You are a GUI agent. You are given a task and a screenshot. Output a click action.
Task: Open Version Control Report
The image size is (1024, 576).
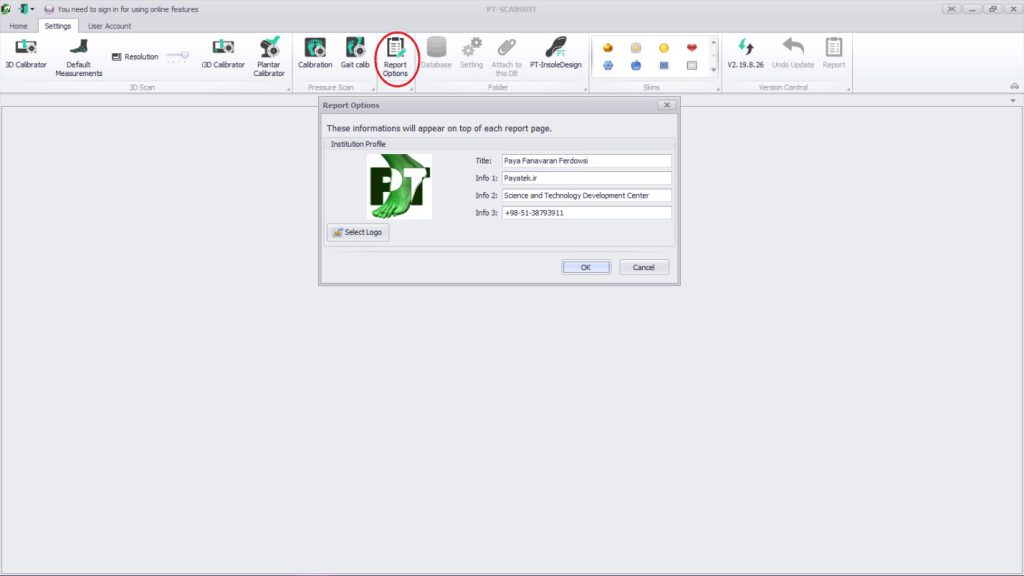833,54
